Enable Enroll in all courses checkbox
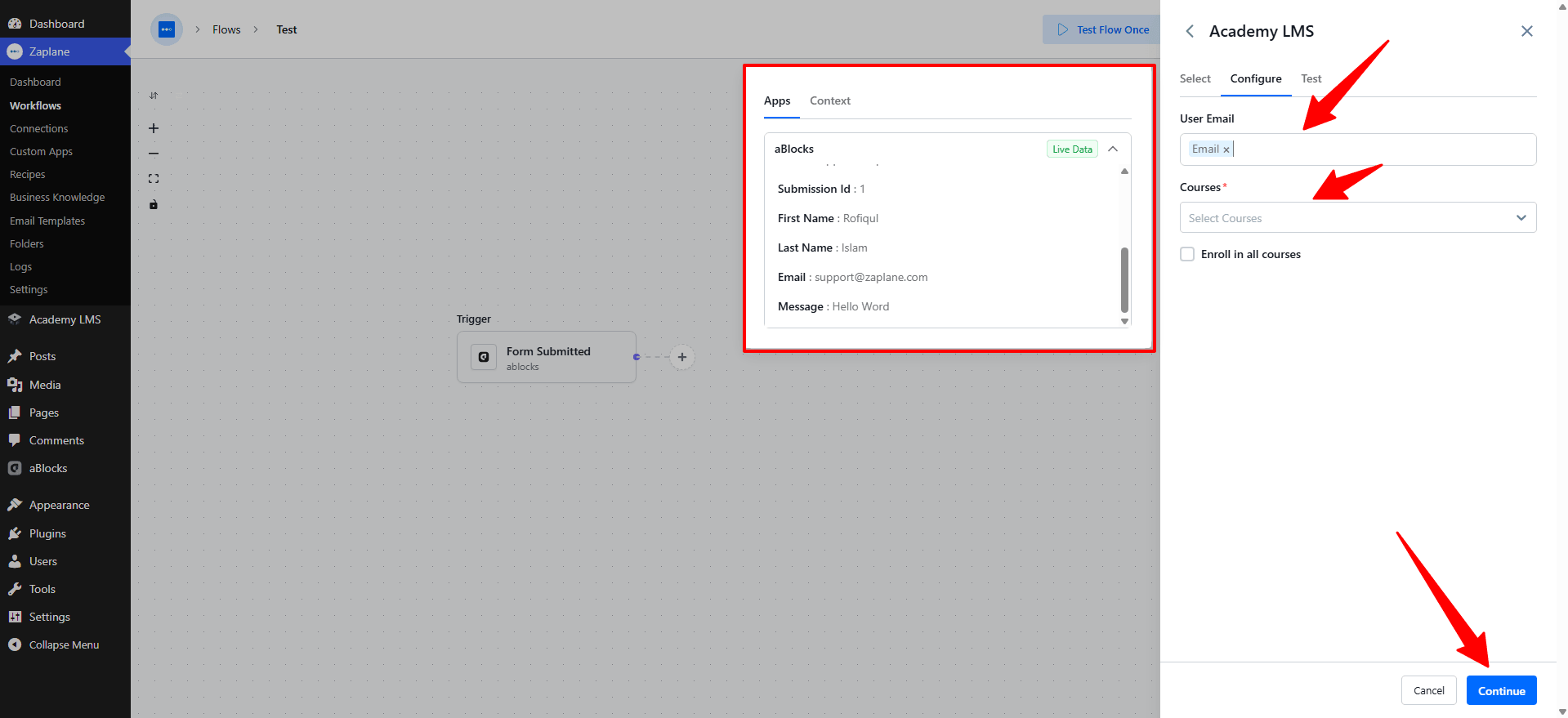Viewport: 1568px width, 718px height. coord(1187,254)
